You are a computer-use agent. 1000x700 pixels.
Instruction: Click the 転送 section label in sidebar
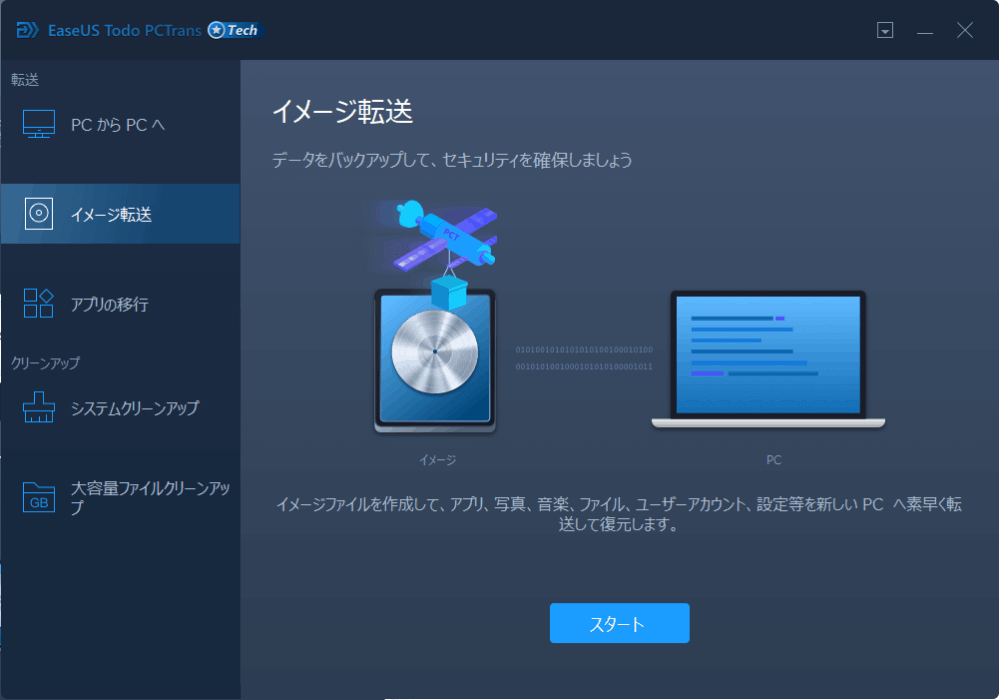[26, 80]
